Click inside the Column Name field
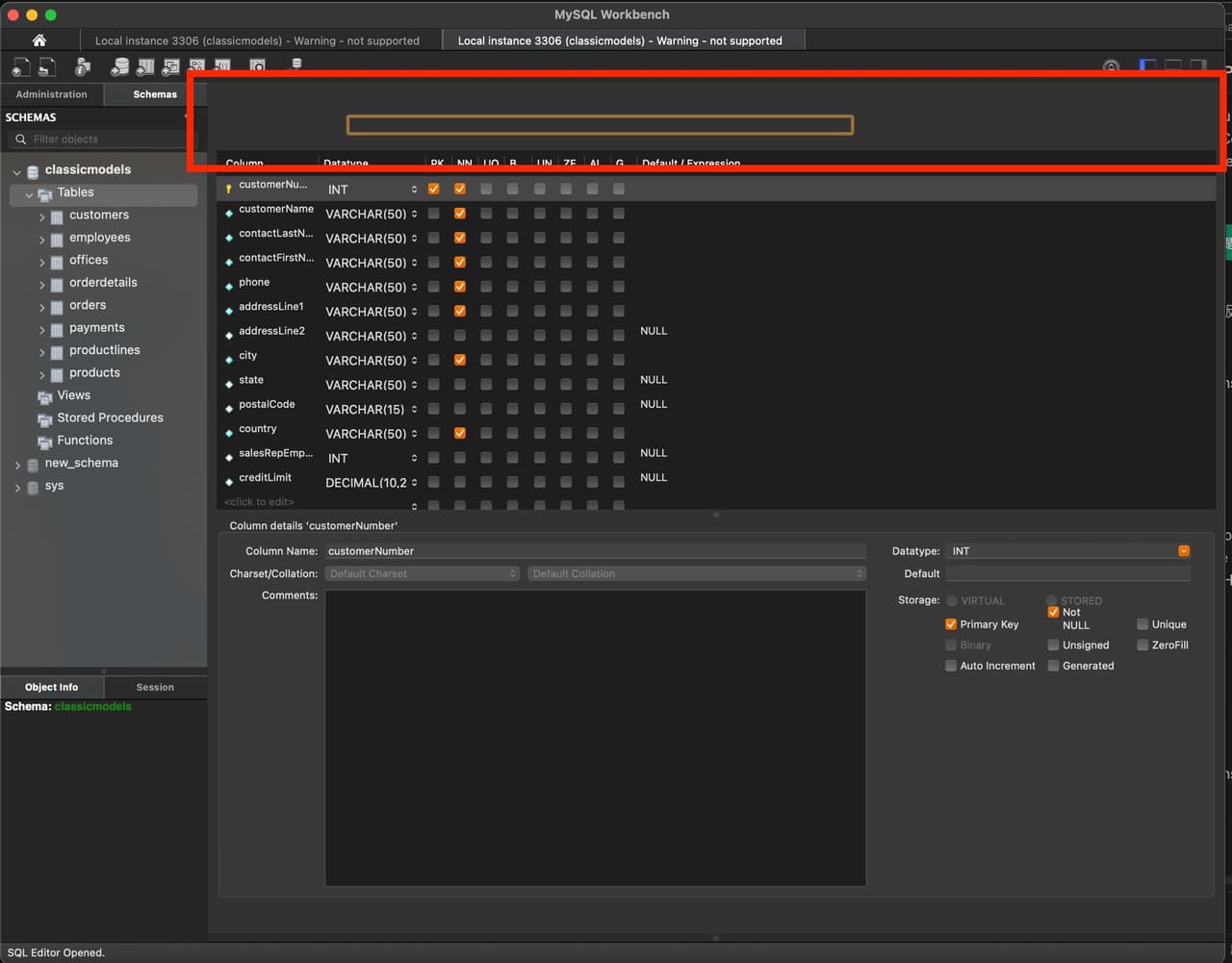Viewport: 1232px width, 963px height. [x=594, y=550]
